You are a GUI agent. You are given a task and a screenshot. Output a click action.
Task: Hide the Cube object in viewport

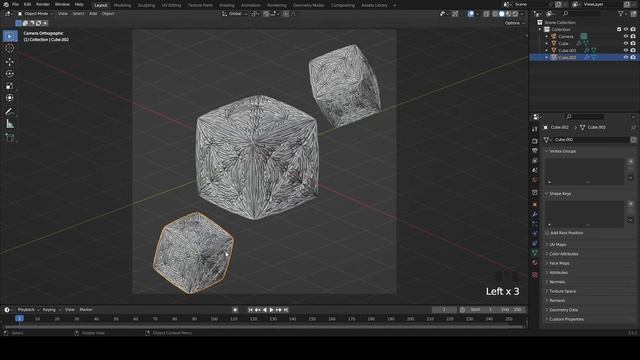626,43
